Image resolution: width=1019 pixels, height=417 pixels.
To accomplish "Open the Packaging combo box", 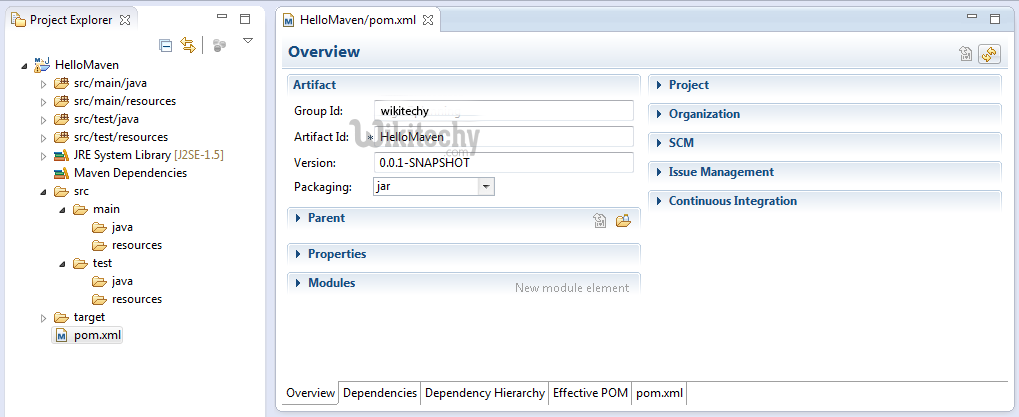I will click(x=485, y=186).
